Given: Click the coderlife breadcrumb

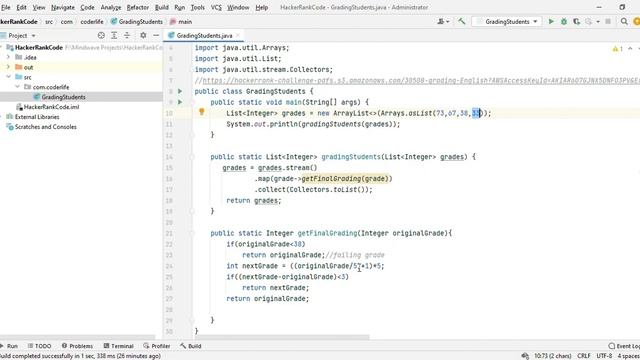Looking at the screenshot, I should tap(92, 22).
